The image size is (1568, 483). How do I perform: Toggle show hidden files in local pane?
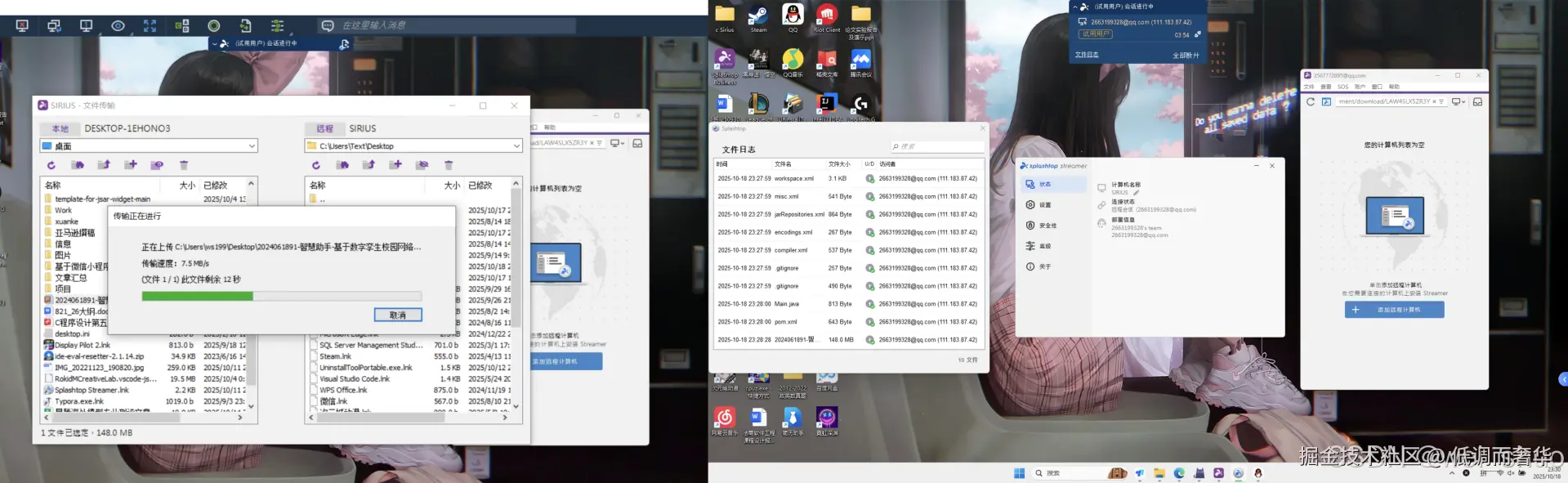tap(157, 165)
